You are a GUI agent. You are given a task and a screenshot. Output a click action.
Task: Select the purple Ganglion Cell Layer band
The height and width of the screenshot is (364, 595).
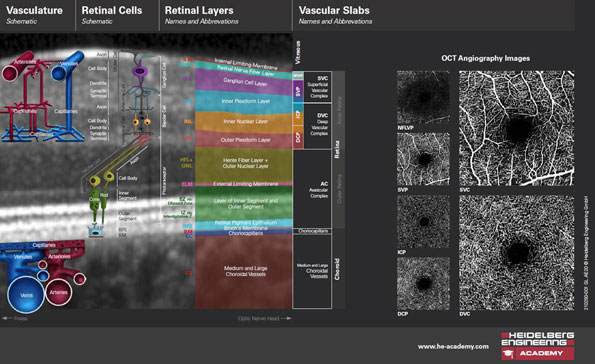243,82
